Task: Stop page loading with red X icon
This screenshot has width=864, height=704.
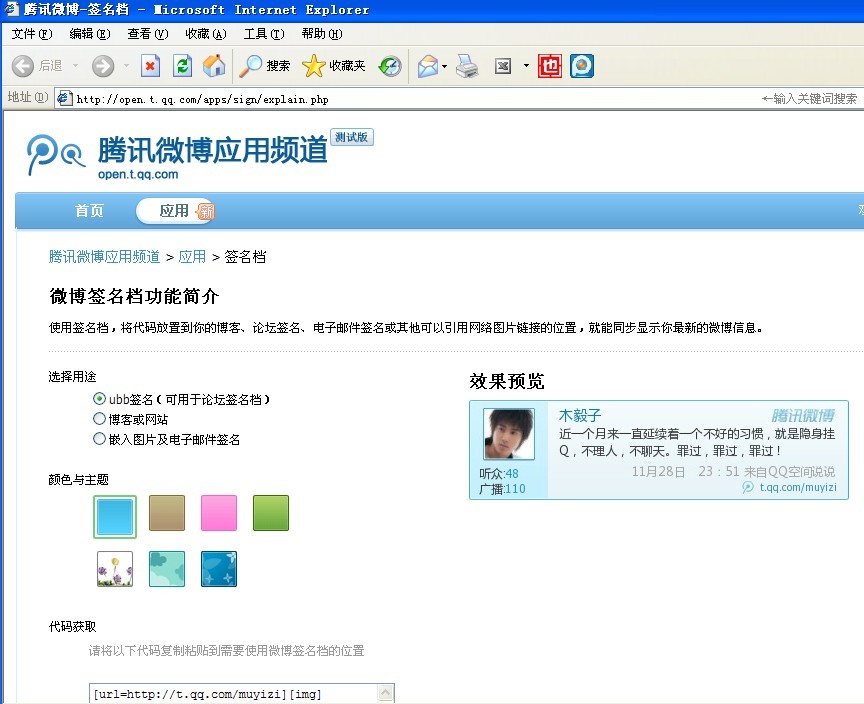Action: point(150,66)
